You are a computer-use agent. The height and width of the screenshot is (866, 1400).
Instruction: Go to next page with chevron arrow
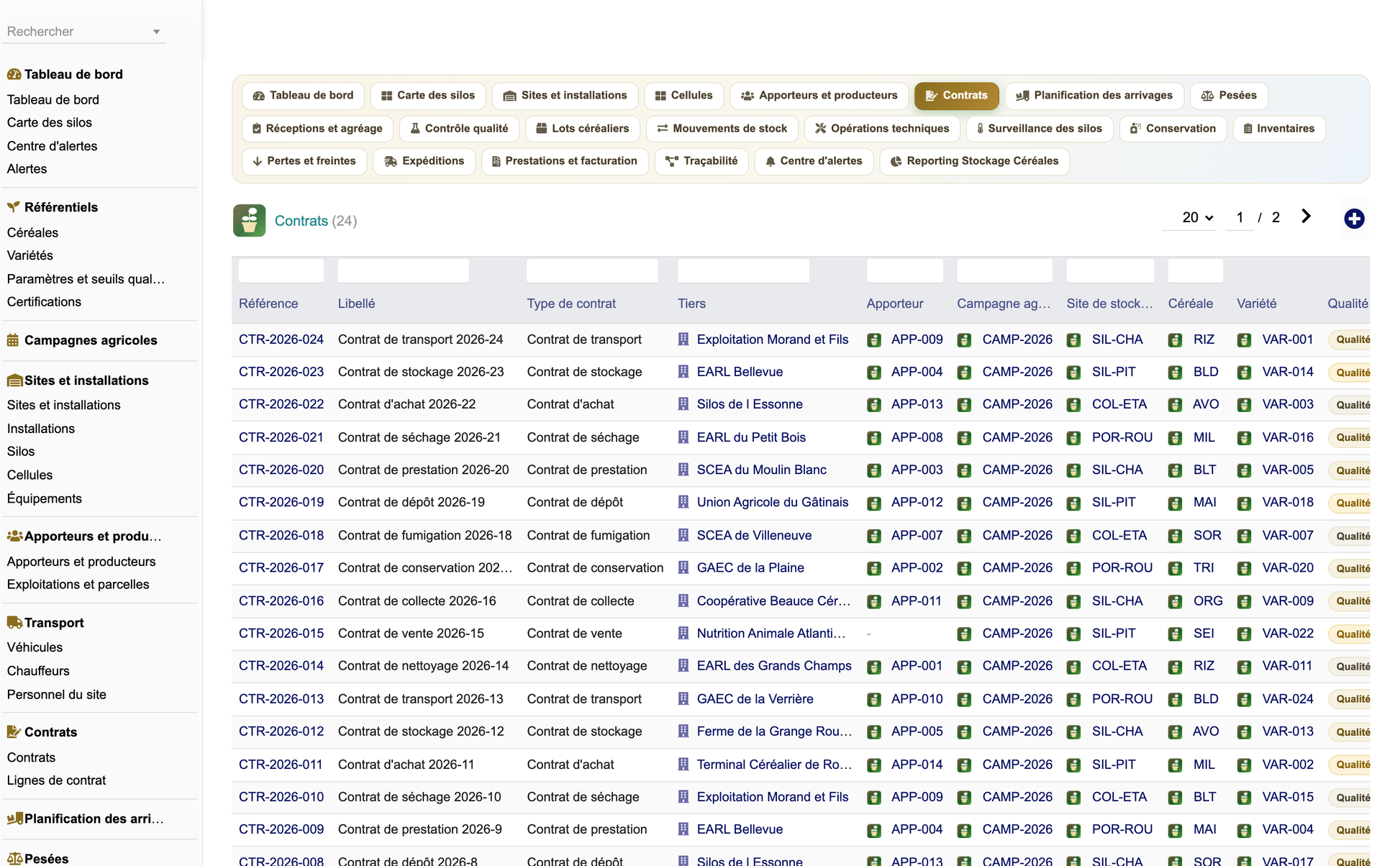1306,216
